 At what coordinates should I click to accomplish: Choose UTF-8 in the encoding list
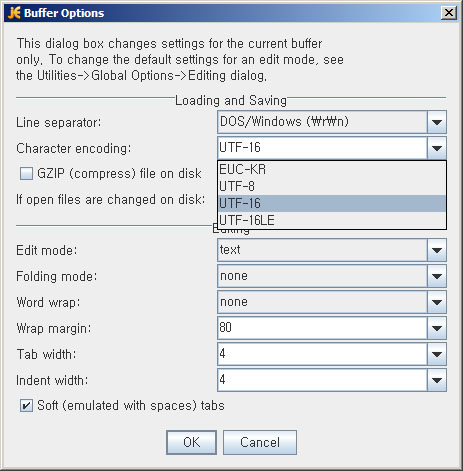tap(332, 186)
